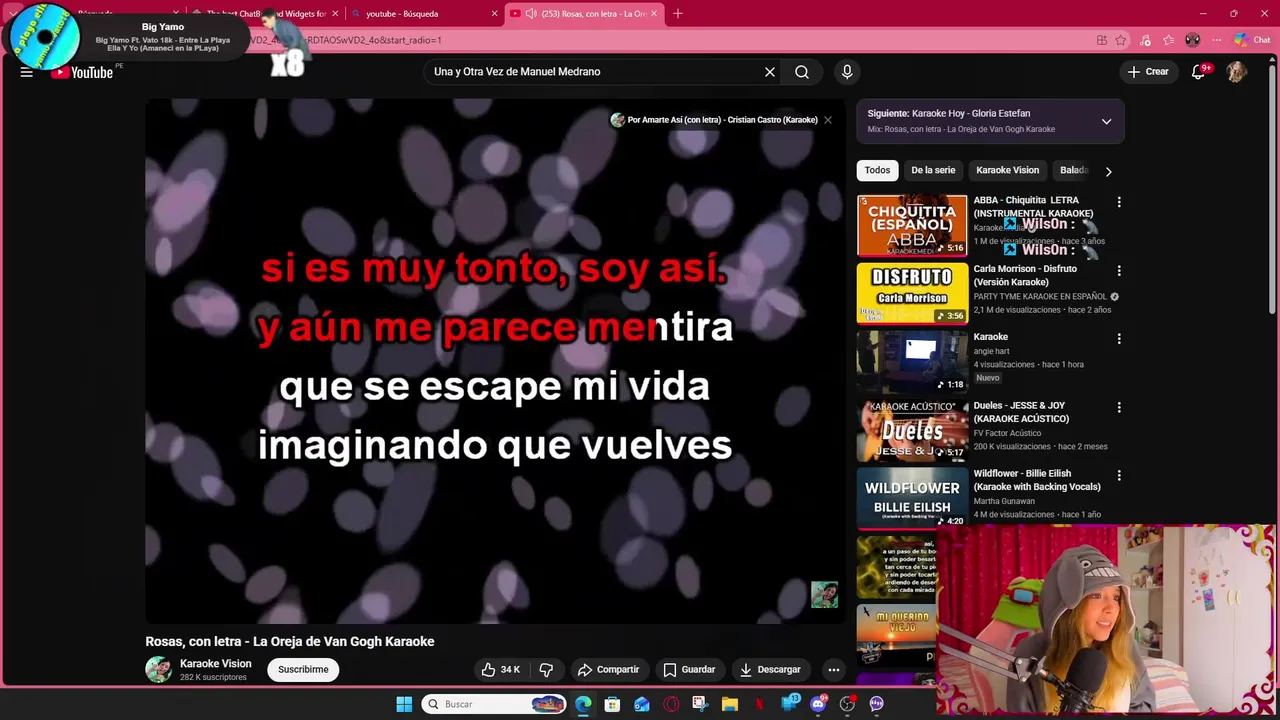This screenshot has width=1280, height=720.
Task: Open Microsoft Store from the taskbar
Action: coord(612,704)
